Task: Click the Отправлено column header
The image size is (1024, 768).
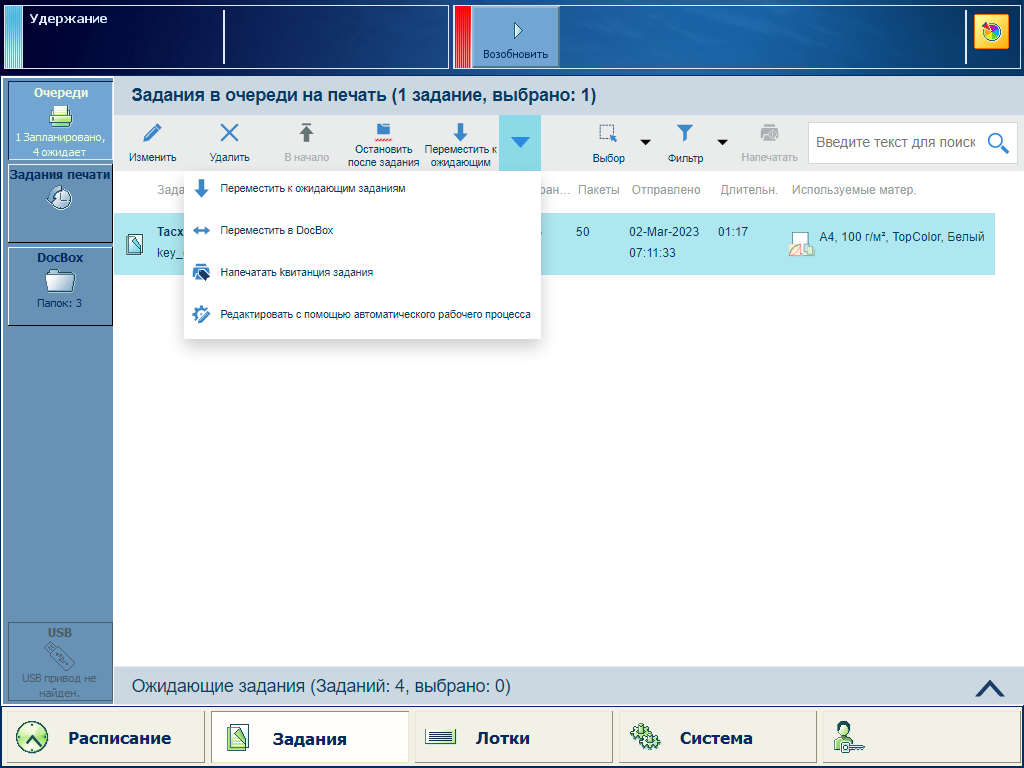Action: click(665, 190)
